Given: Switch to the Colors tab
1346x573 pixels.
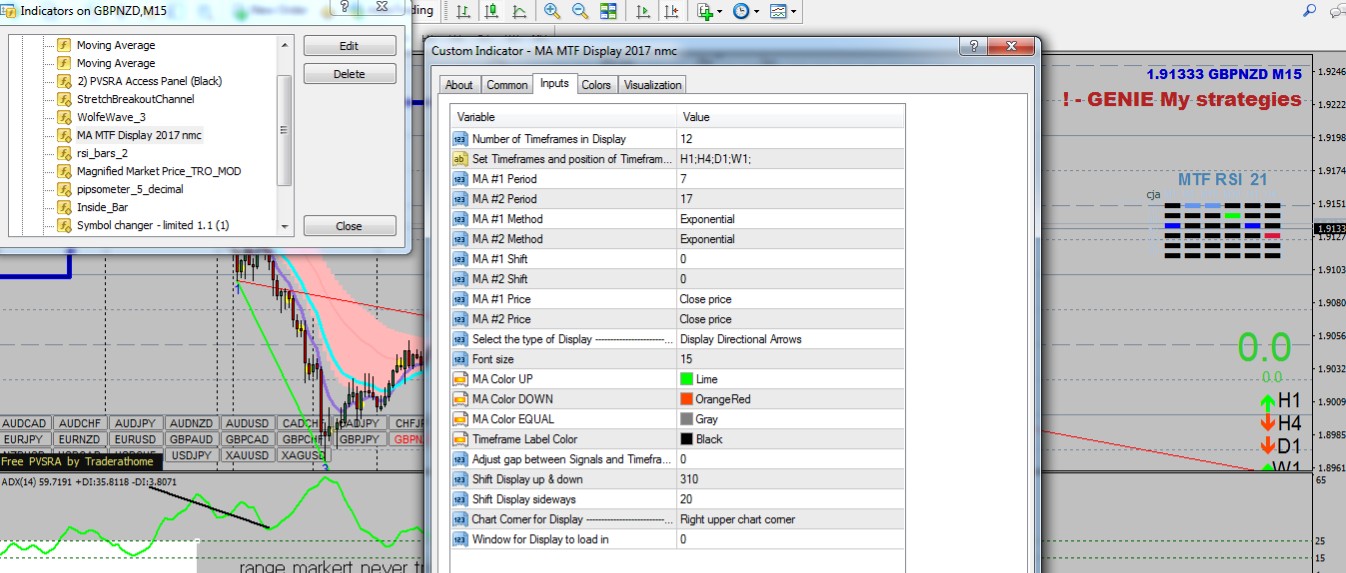Looking at the screenshot, I should (596, 85).
